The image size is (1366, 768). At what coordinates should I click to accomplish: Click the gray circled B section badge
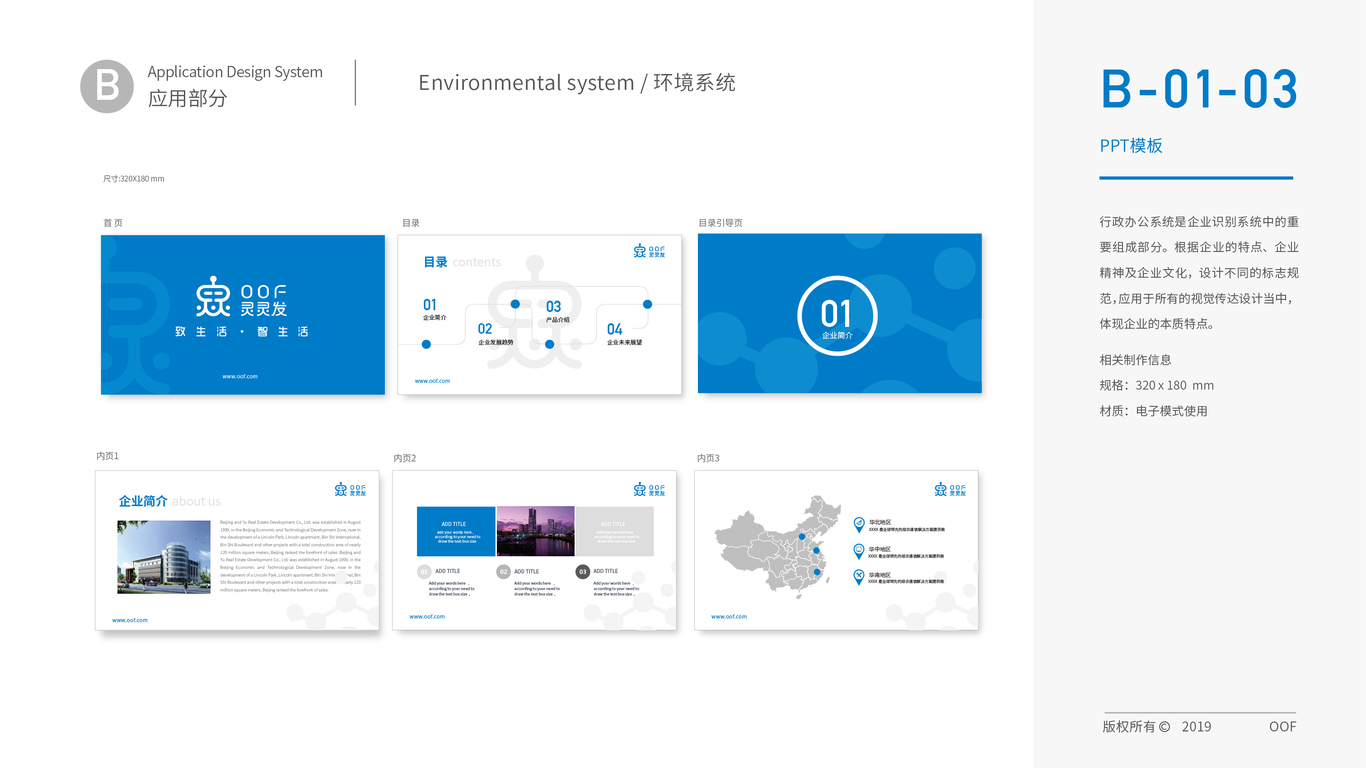click(107, 86)
